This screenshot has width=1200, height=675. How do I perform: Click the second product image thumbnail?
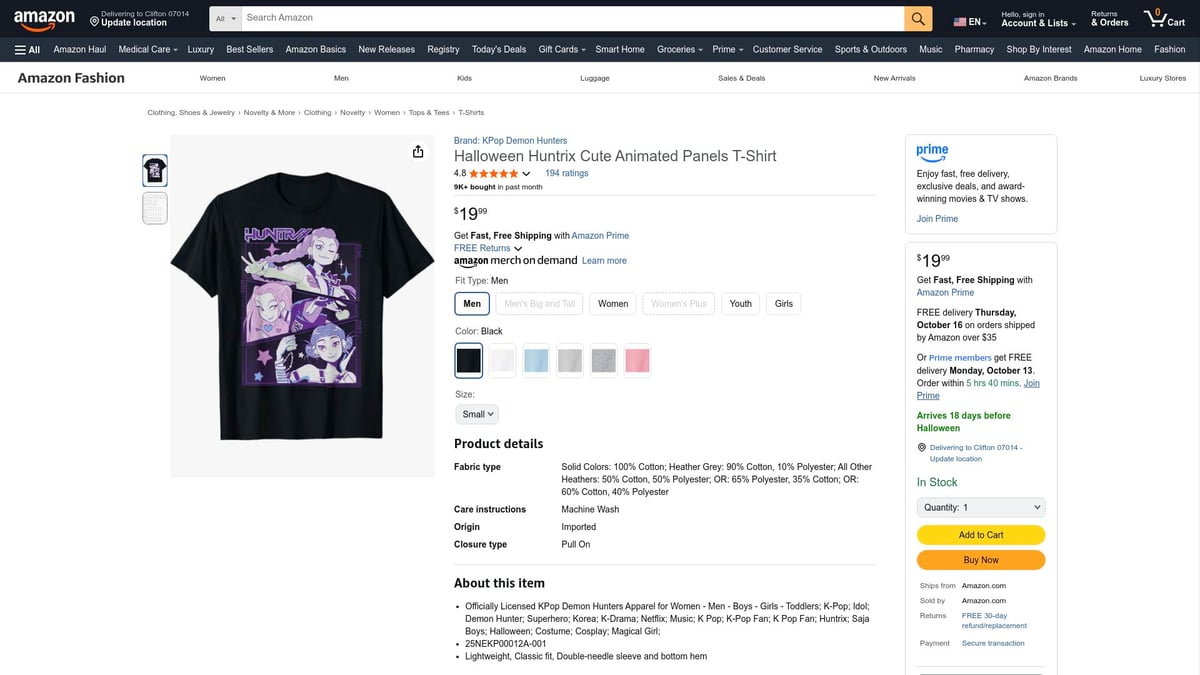[x=155, y=207]
